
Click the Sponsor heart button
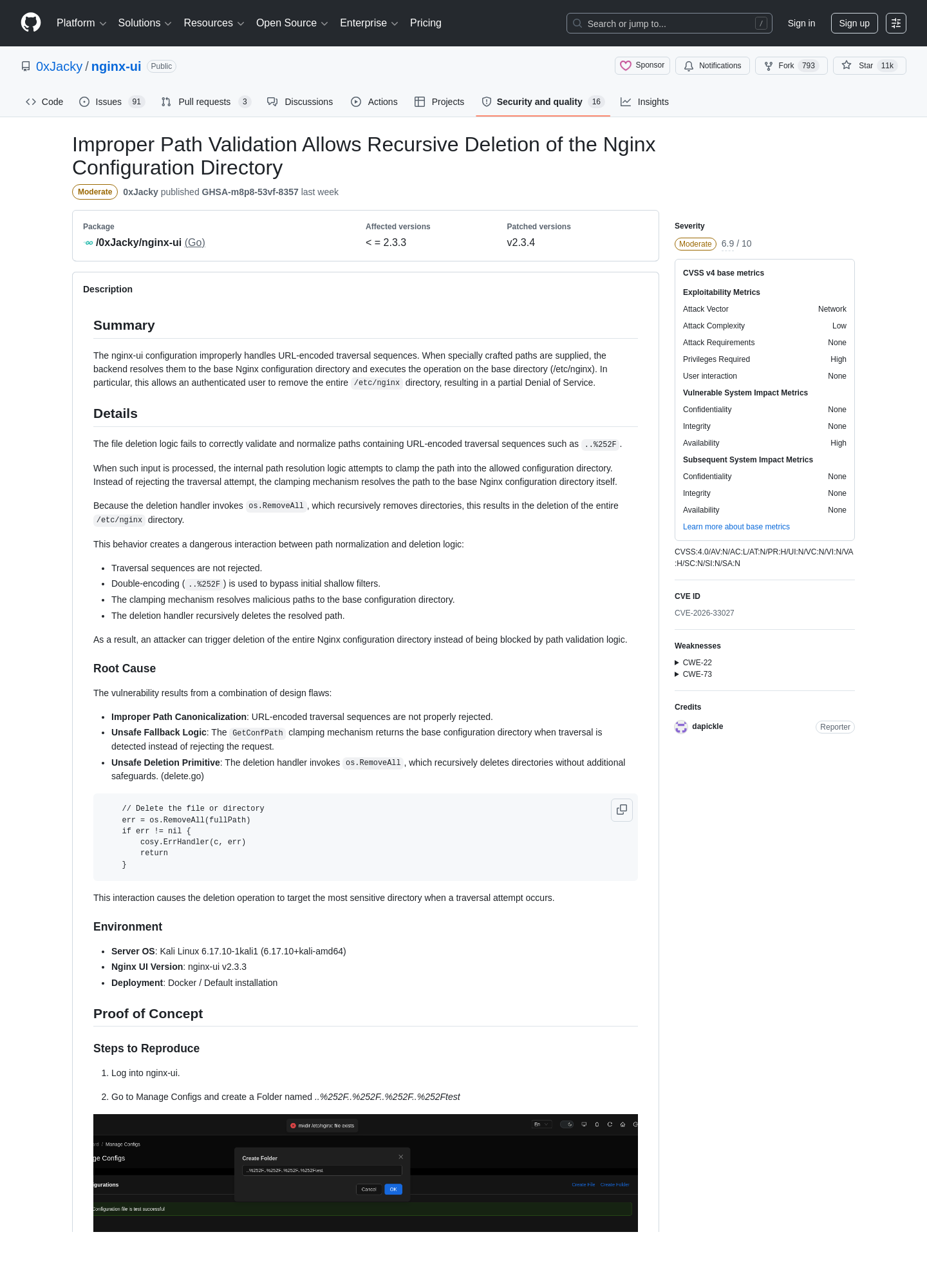(642, 66)
